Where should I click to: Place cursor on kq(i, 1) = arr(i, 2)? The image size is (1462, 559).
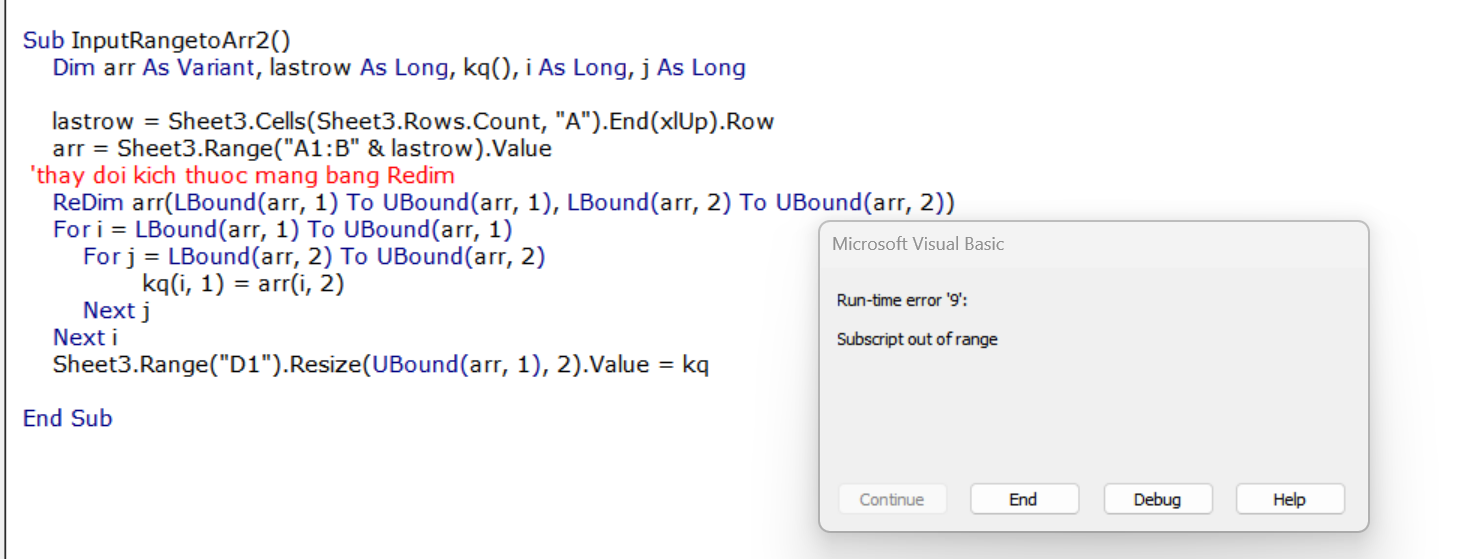tap(243, 284)
